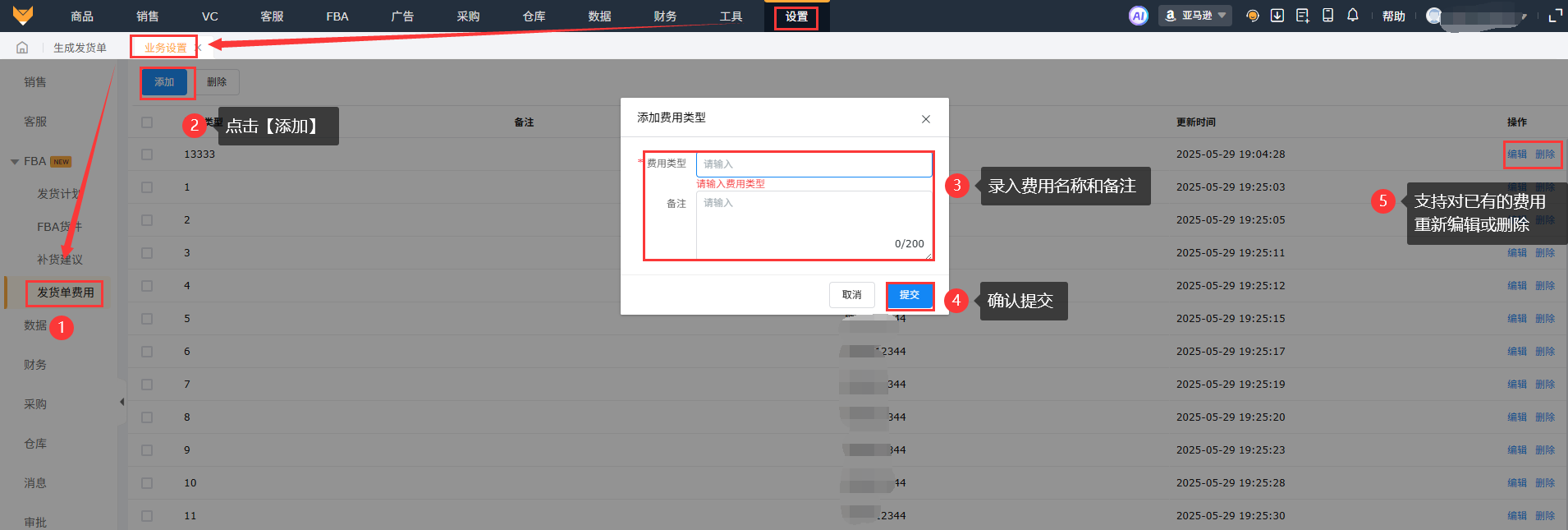This screenshot has width=1568, height=530.
Task: Check the checkbox for row 7
Action: pyautogui.click(x=147, y=385)
